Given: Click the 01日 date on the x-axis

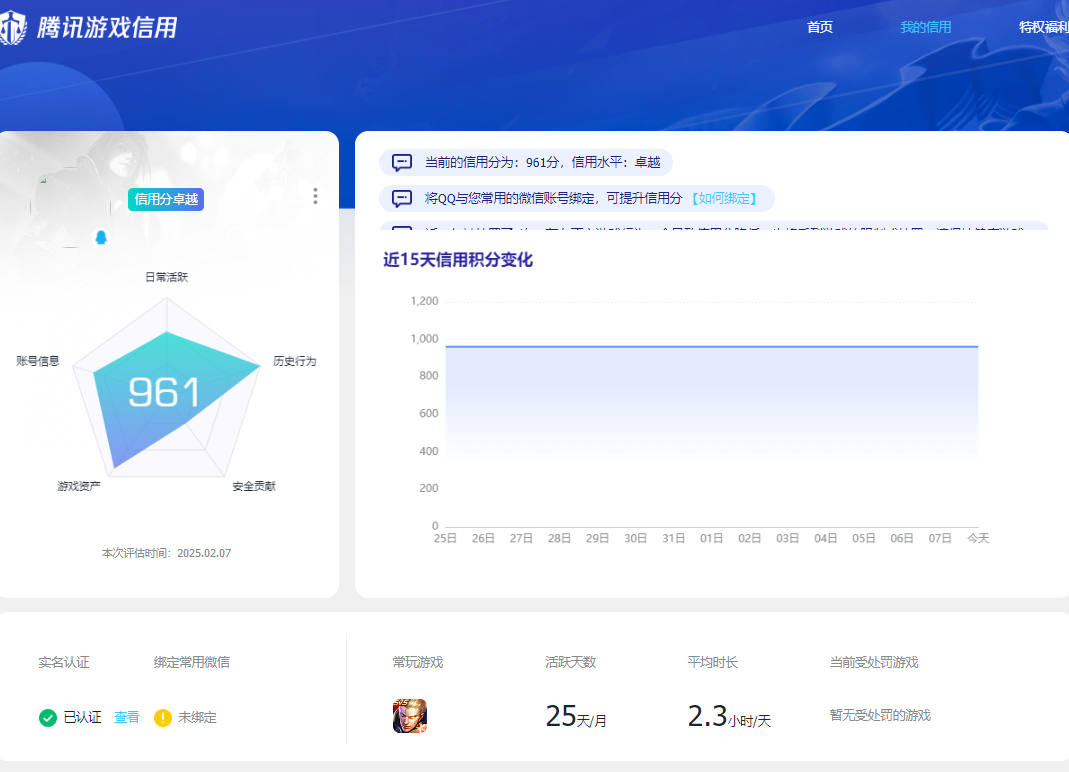Looking at the screenshot, I should click(712, 539).
